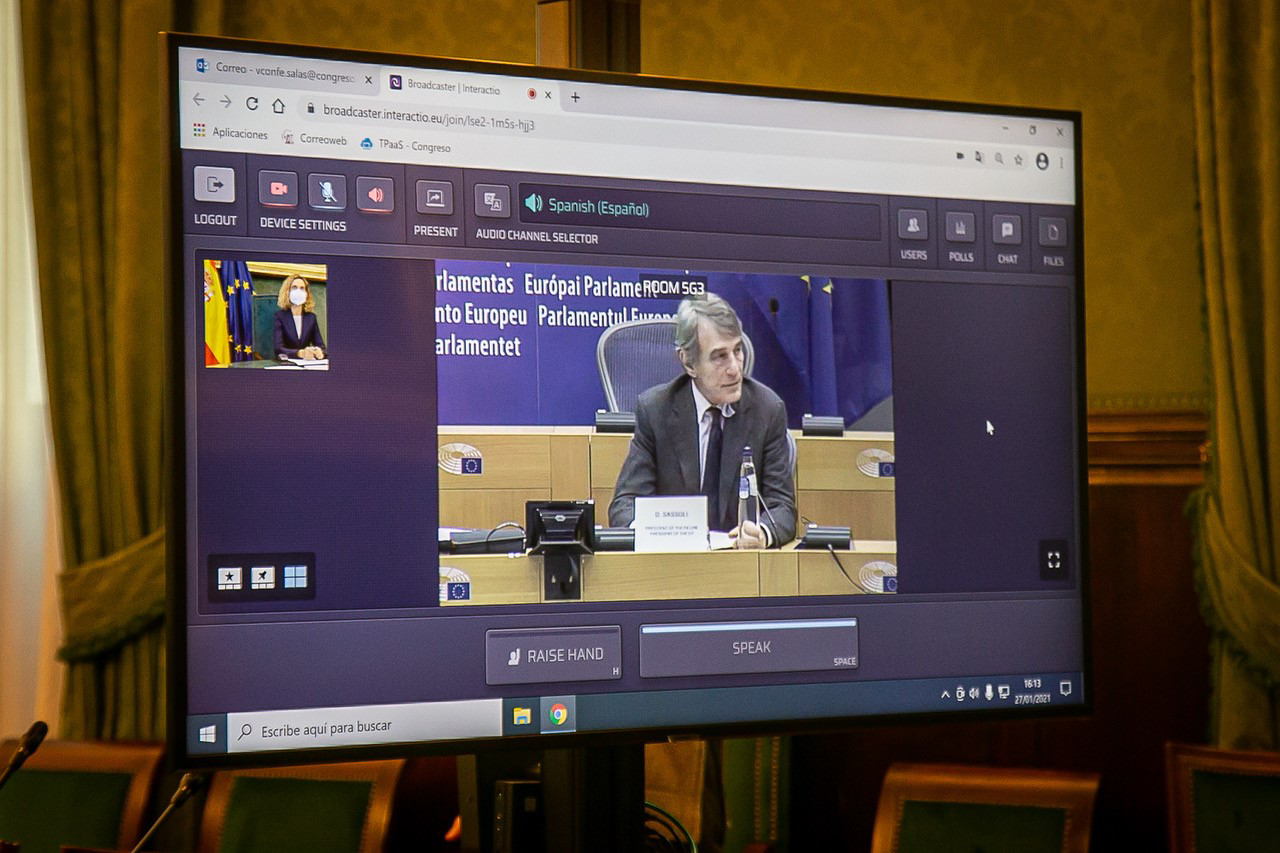Toggle the speaker sound in Device Settings
Screen dimensions: 1280x853
375,194
